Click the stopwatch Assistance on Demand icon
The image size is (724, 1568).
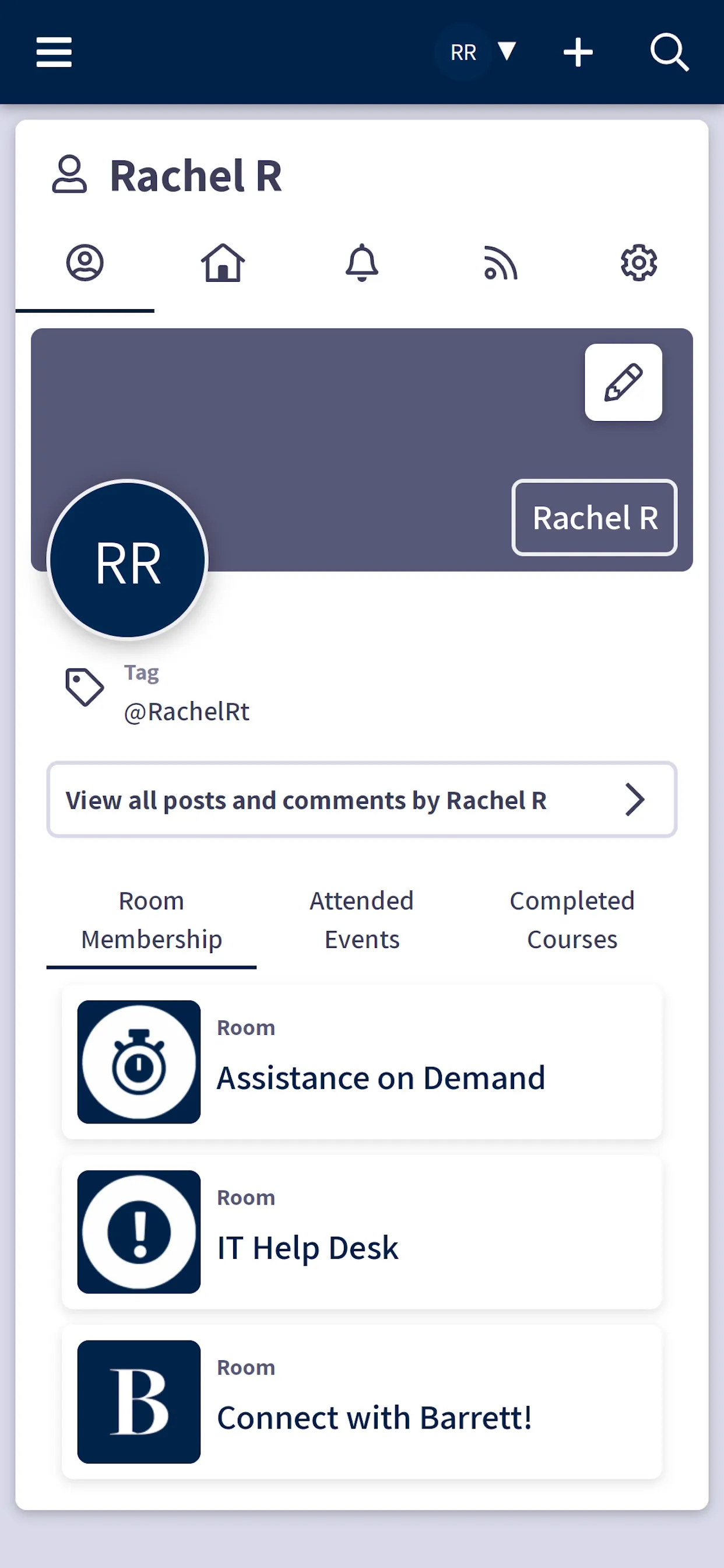click(x=139, y=1062)
